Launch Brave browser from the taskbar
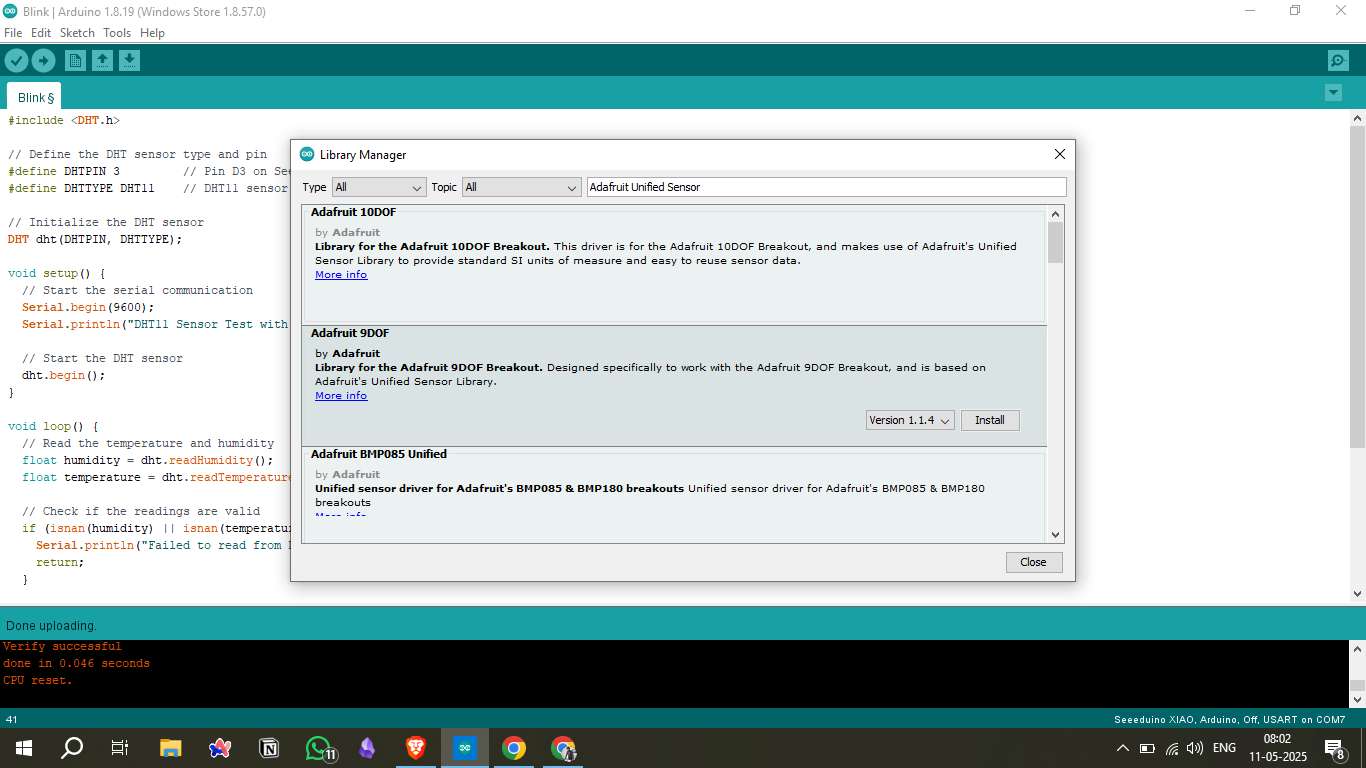1366x768 pixels. tap(416, 748)
